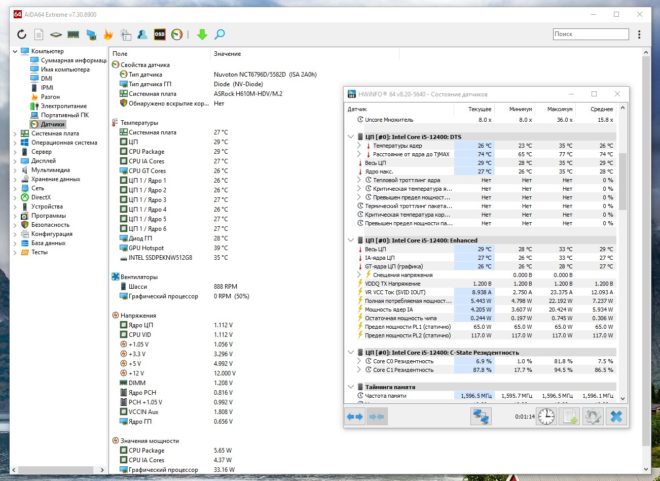Collapse the Тайминги памяти section

point(351,387)
